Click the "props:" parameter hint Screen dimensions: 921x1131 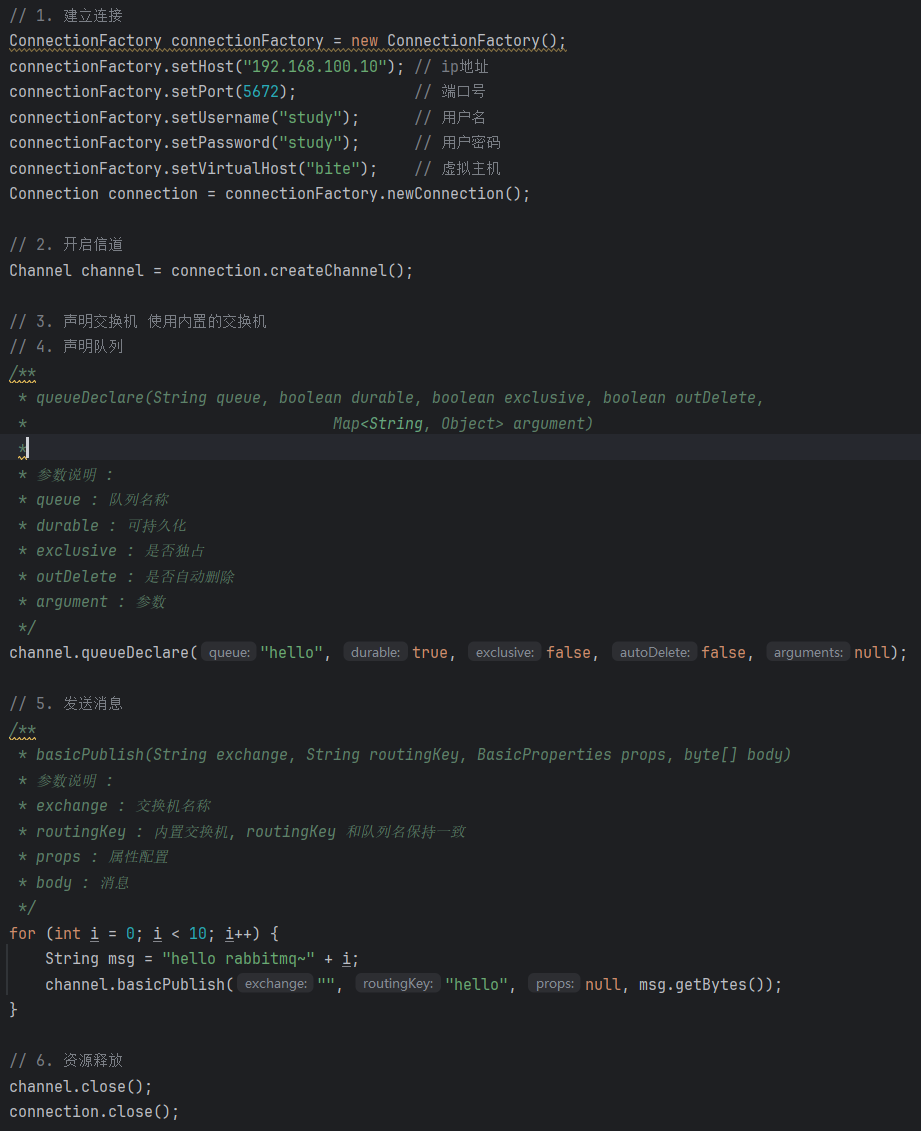coord(555,985)
